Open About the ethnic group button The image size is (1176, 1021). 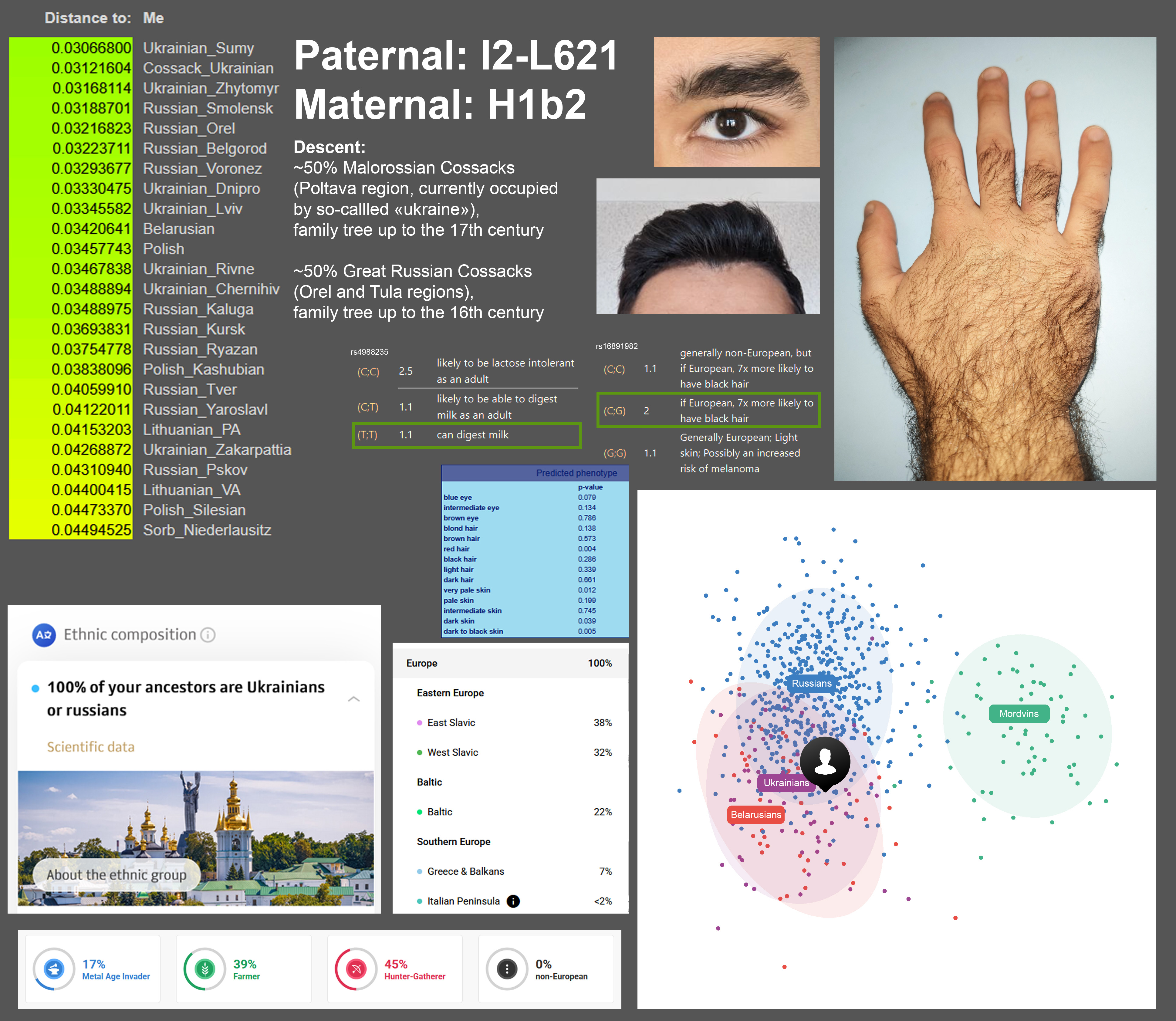pyautogui.click(x=116, y=874)
